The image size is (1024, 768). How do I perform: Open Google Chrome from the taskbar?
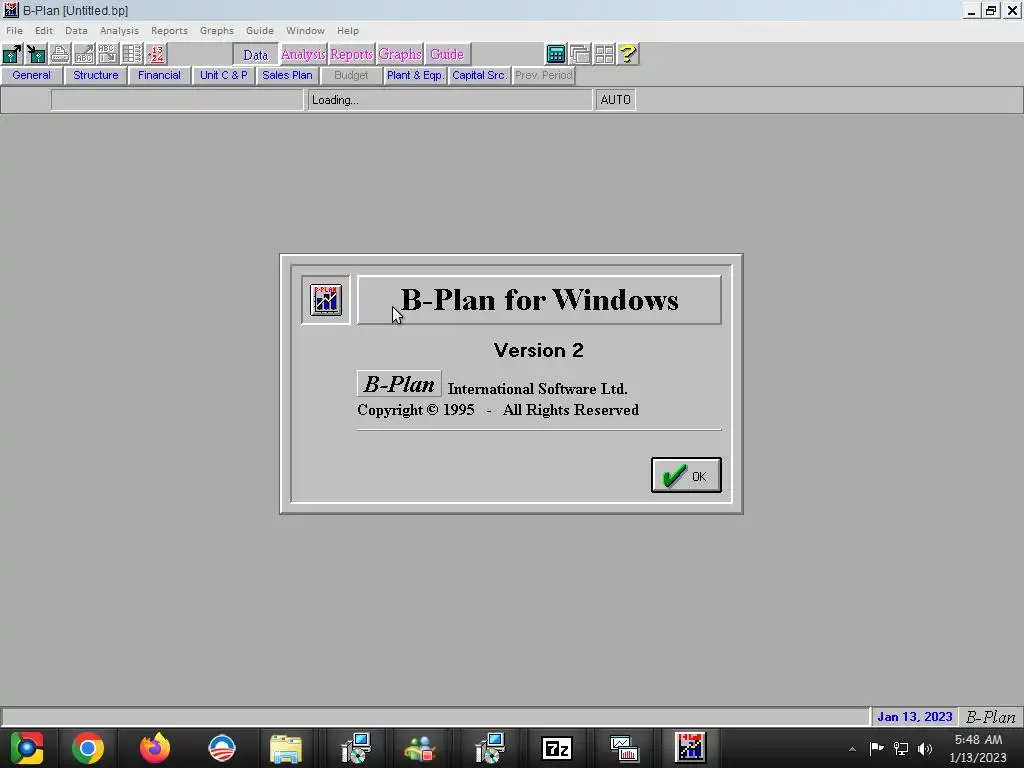pyautogui.click(x=88, y=748)
